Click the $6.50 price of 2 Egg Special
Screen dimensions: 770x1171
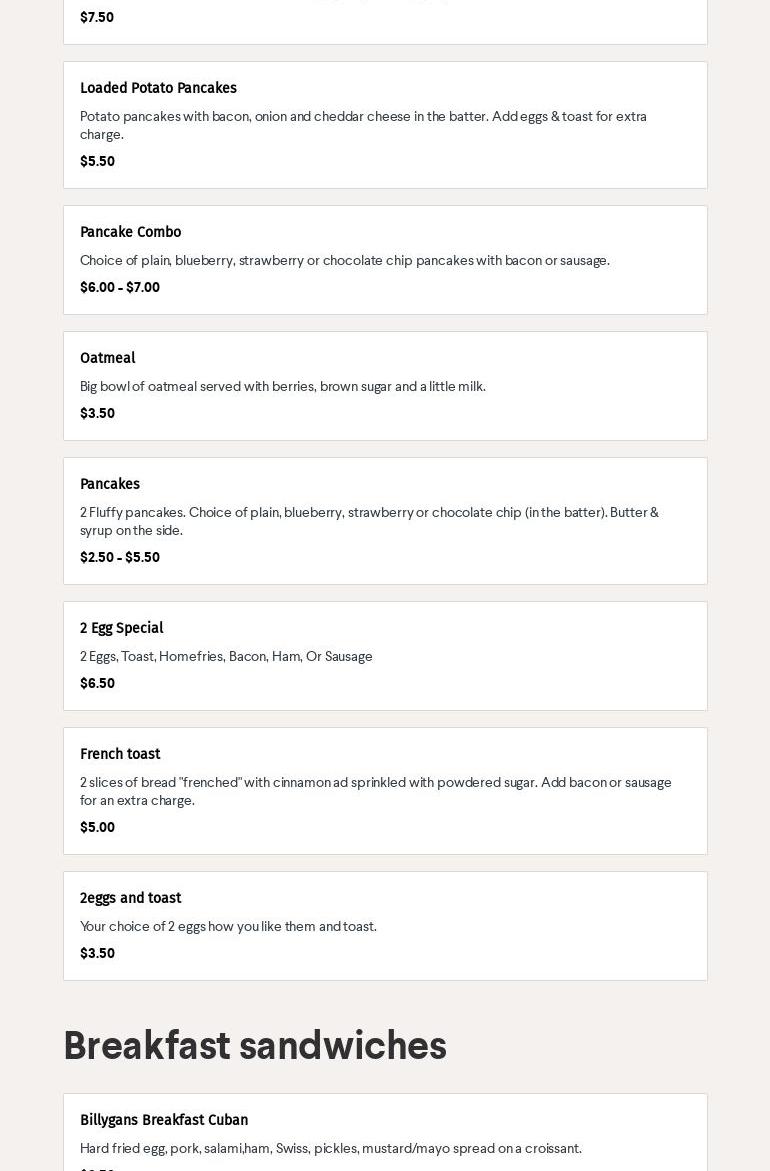pyautogui.click(x=97, y=683)
